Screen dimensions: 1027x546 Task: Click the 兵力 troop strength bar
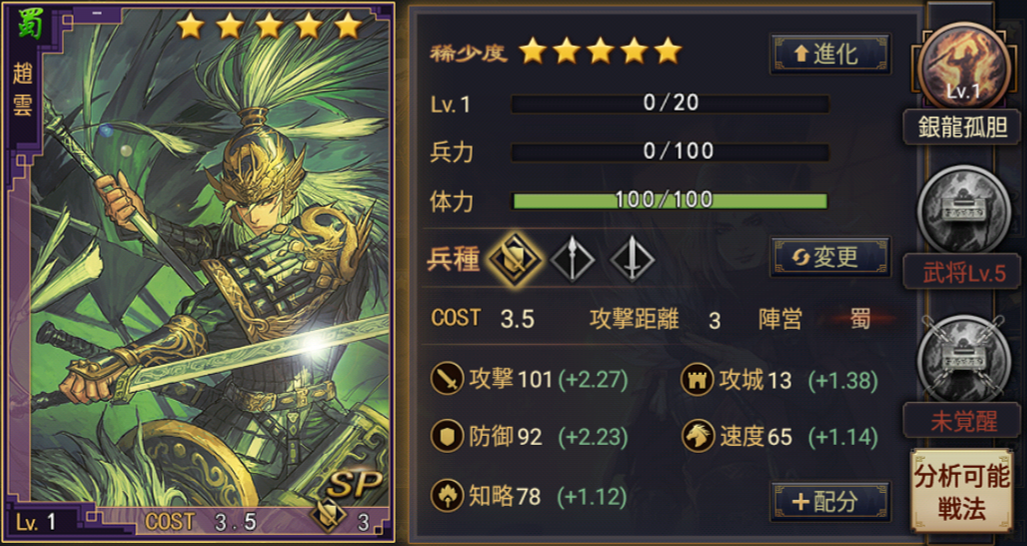click(x=669, y=152)
